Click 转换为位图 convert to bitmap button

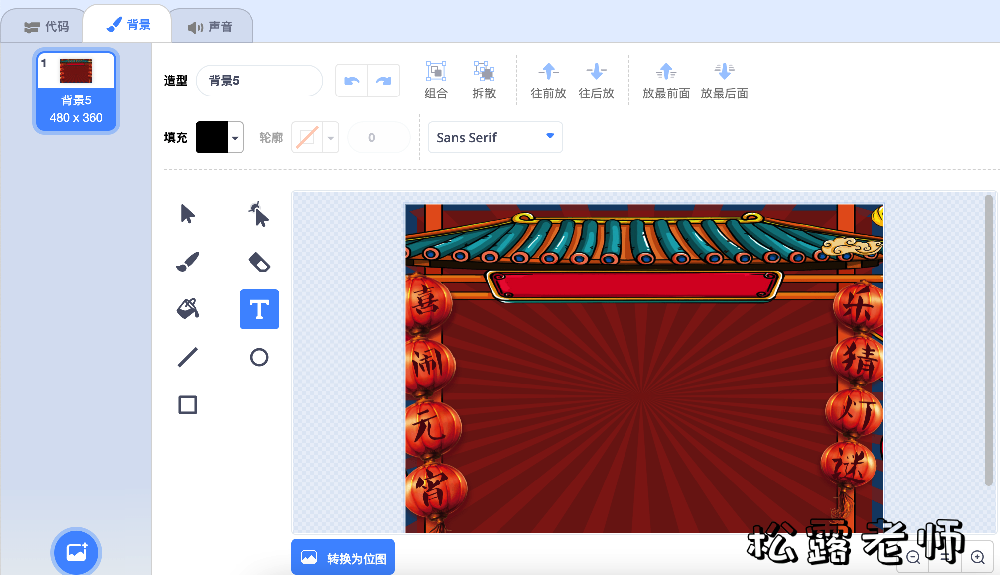343,558
